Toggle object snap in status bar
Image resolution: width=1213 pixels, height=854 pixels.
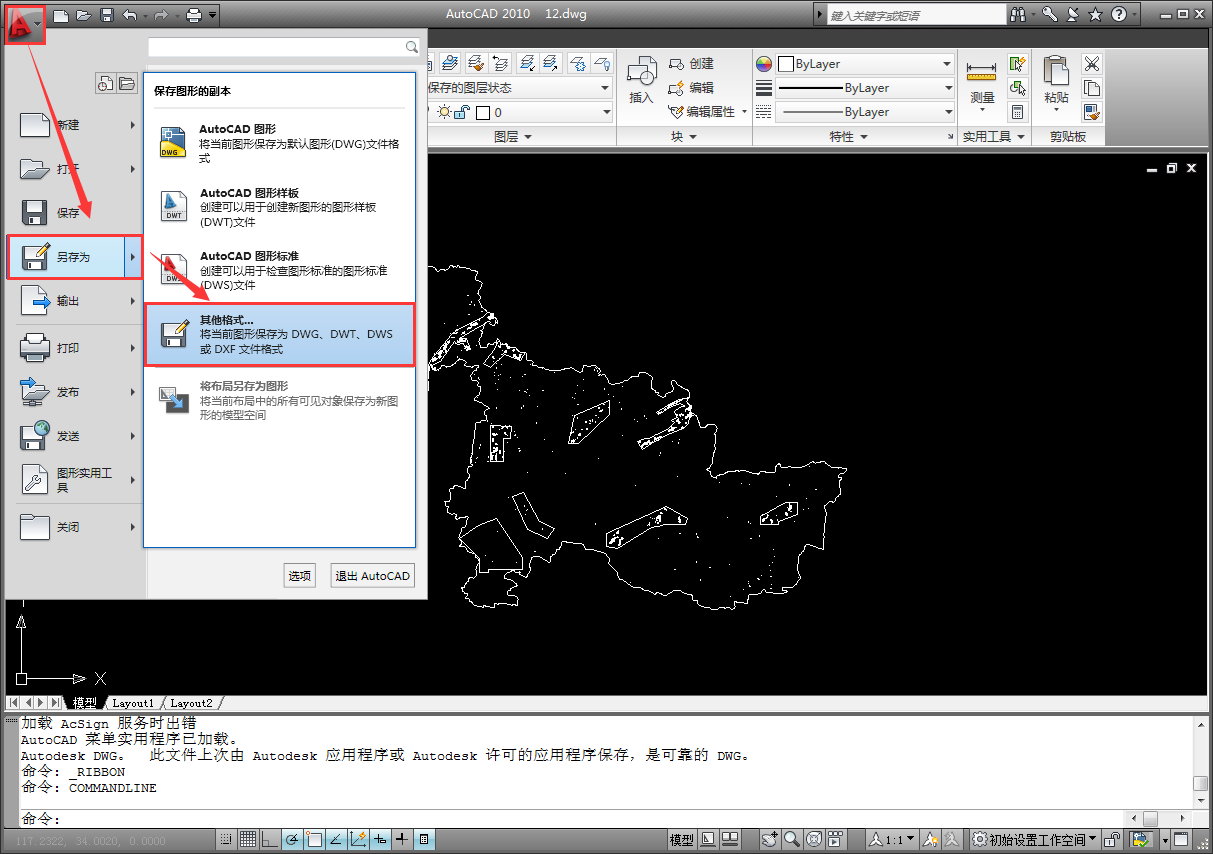point(314,839)
